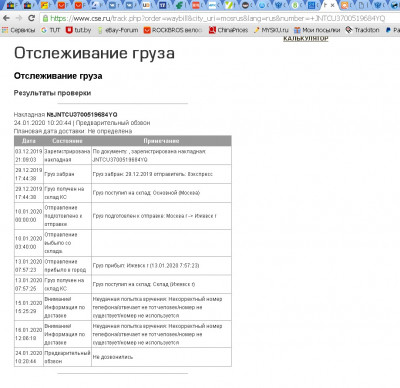Image resolution: width=400 pixels, height=388 pixels.
Task: Click the 03.12.2019 21:09:03 date cell
Action: (x=29, y=156)
